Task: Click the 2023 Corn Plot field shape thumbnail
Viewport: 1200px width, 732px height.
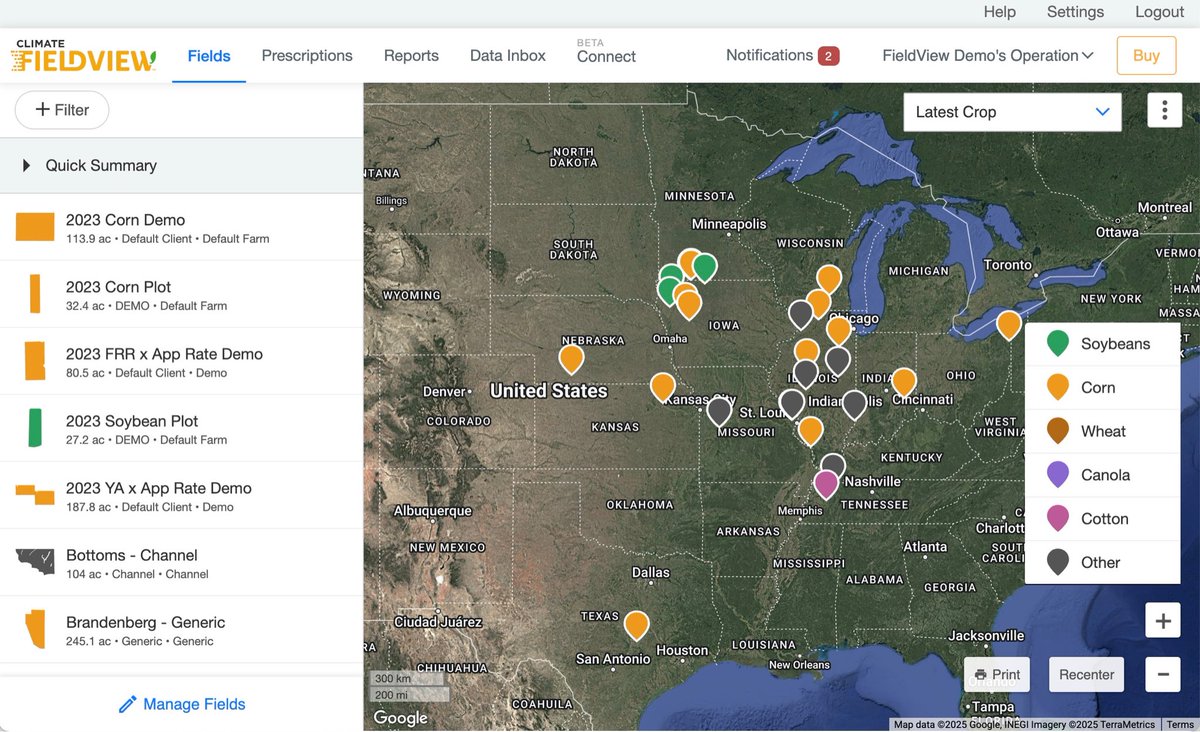Action: (x=35, y=294)
